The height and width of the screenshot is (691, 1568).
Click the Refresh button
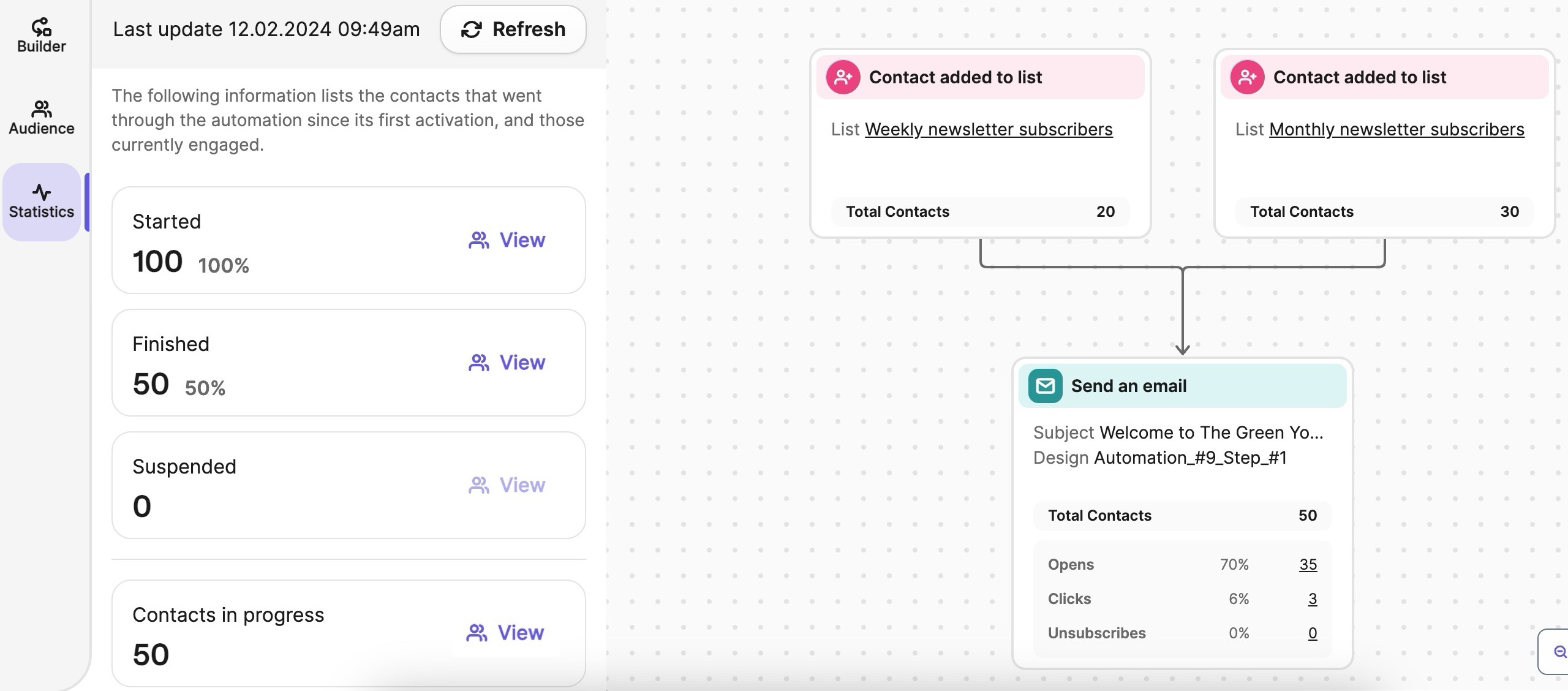click(x=513, y=29)
